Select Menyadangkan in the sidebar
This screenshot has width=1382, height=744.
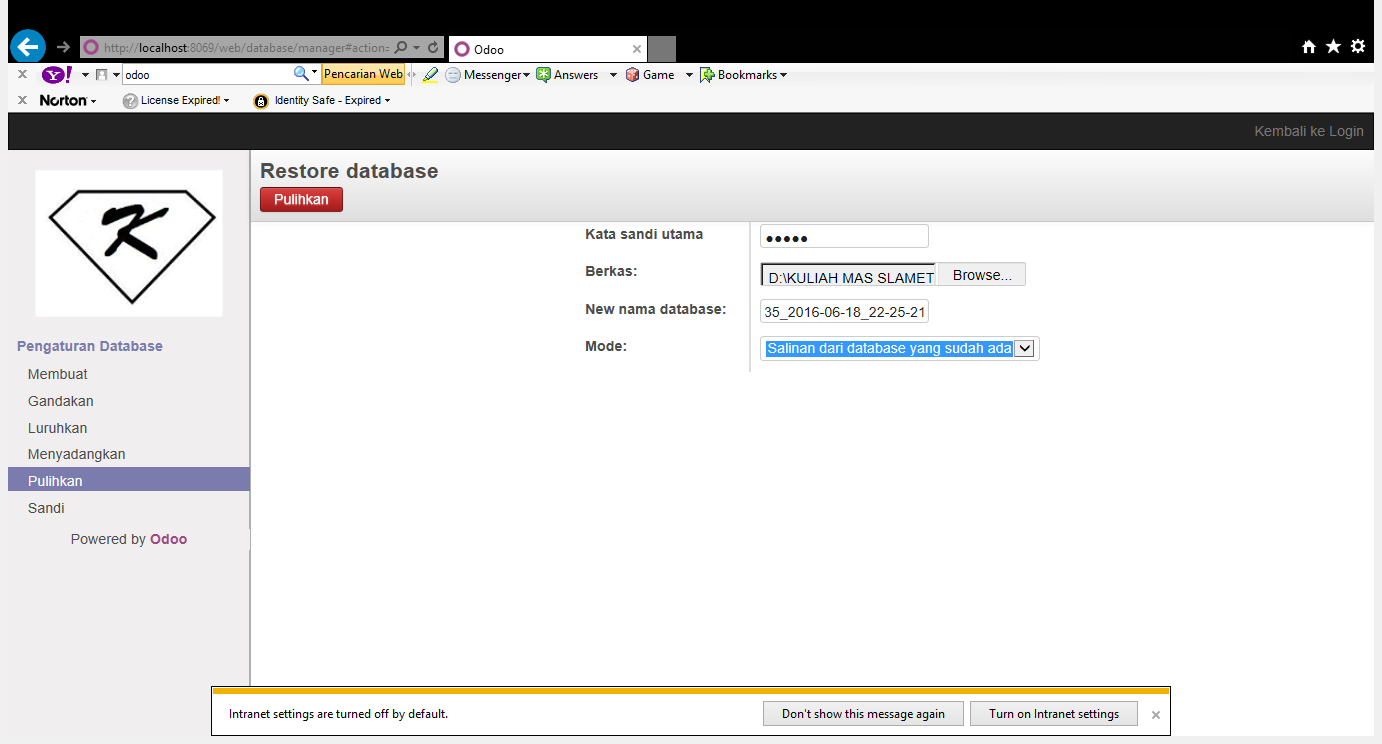coord(77,454)
